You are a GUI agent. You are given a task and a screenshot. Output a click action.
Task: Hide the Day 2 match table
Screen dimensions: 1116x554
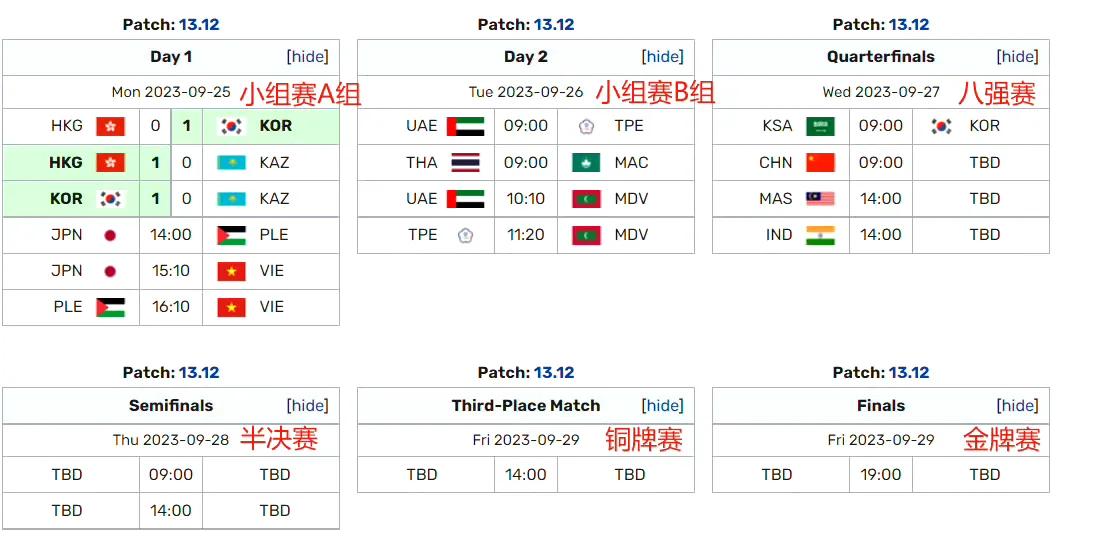pos(662,57)
